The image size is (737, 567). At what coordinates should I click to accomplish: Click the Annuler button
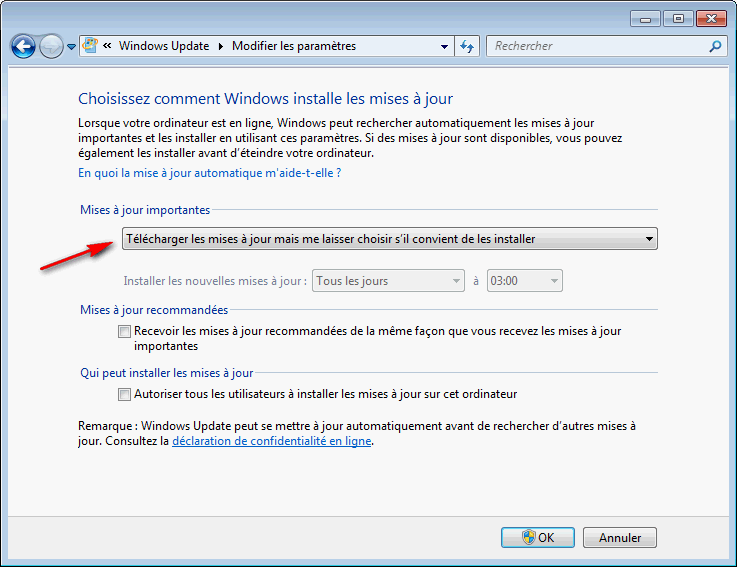click(x=619, y=537)
